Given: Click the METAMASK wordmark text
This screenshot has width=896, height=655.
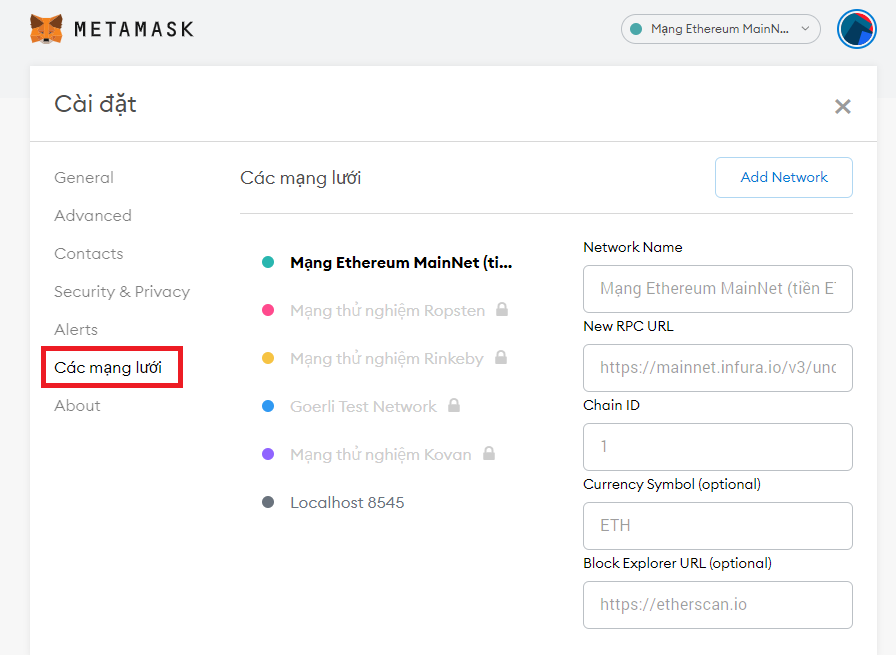Looking at the screenshot, I should pos(134,29).
